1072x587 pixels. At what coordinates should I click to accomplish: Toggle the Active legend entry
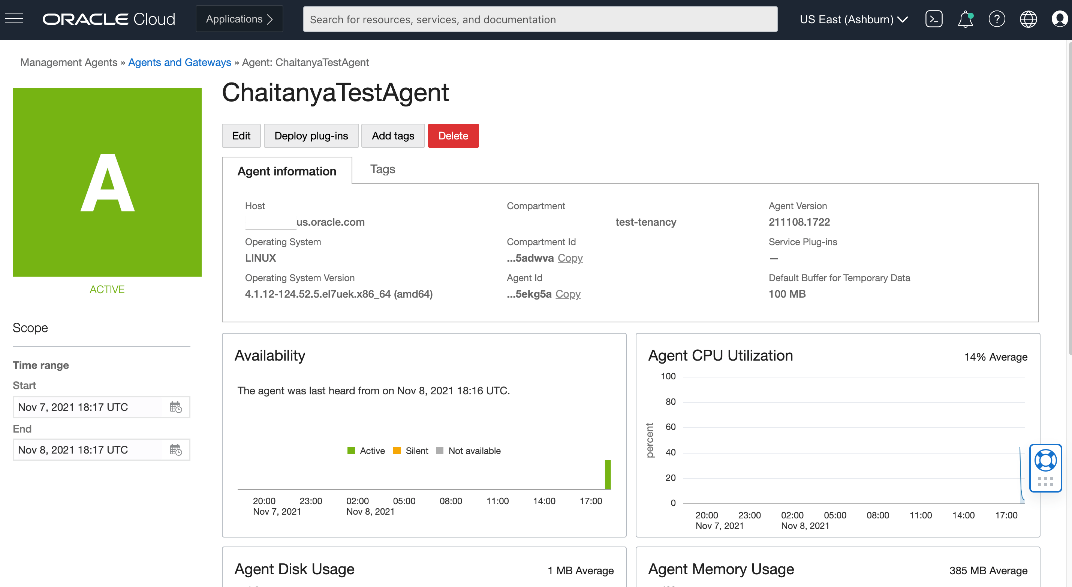pos(366,451)
